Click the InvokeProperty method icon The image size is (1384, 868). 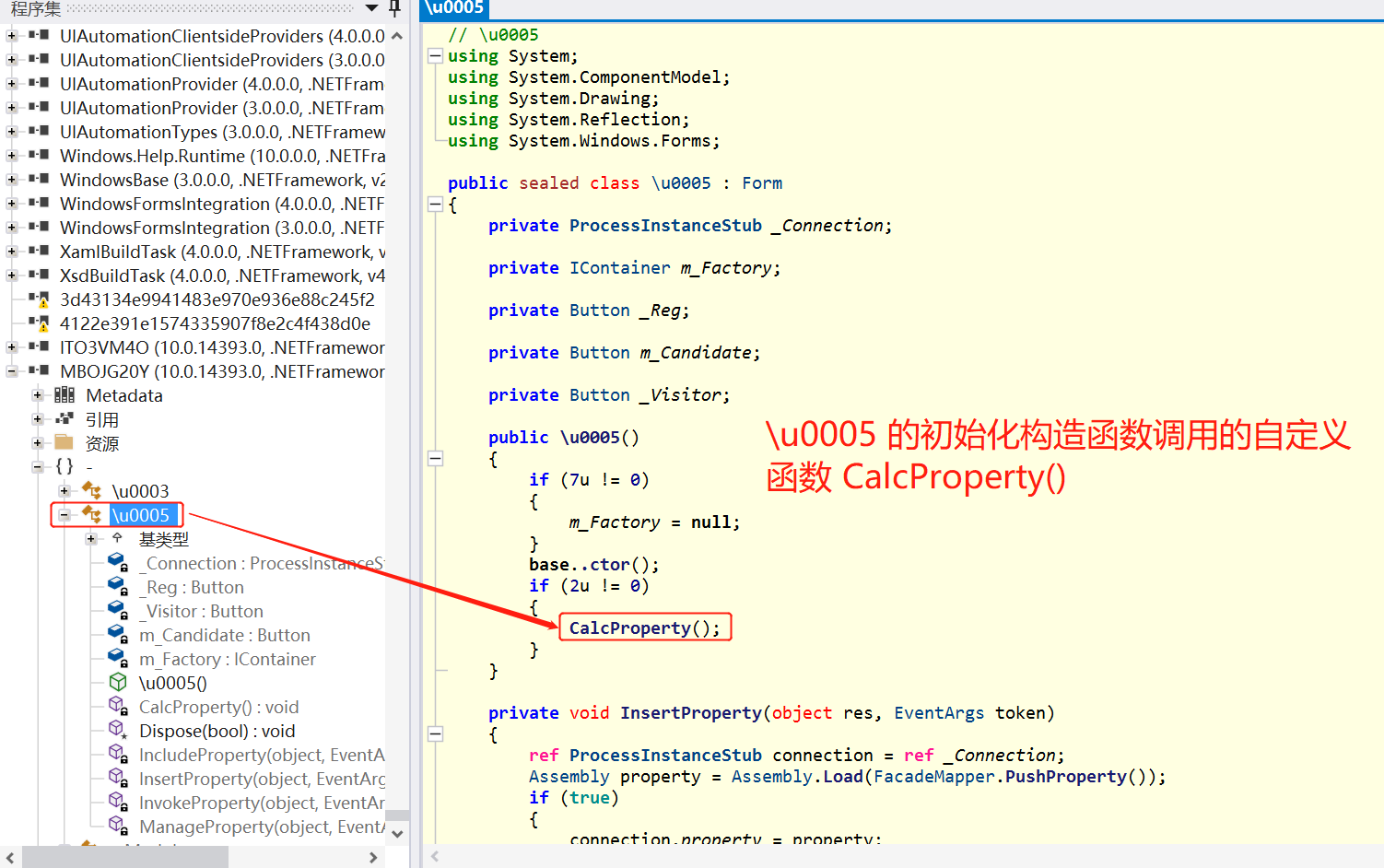tap(118, 802)
